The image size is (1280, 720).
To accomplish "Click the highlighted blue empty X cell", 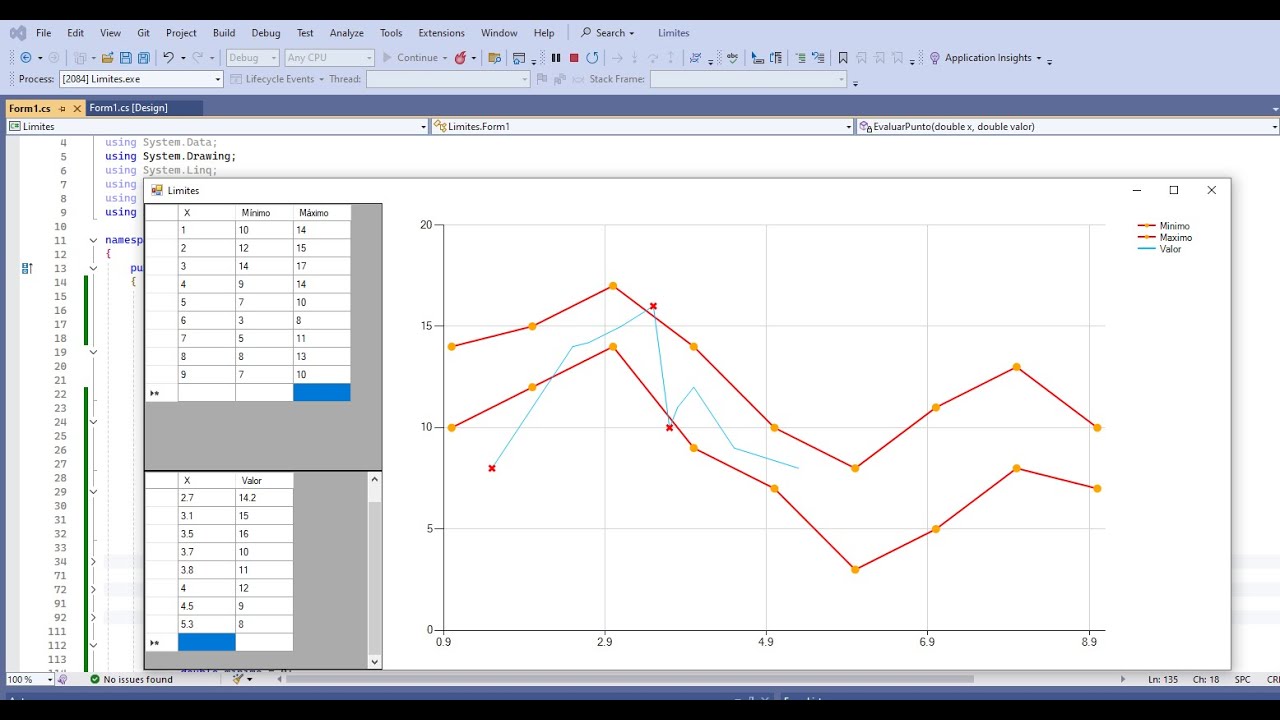I will coord(207,643).
